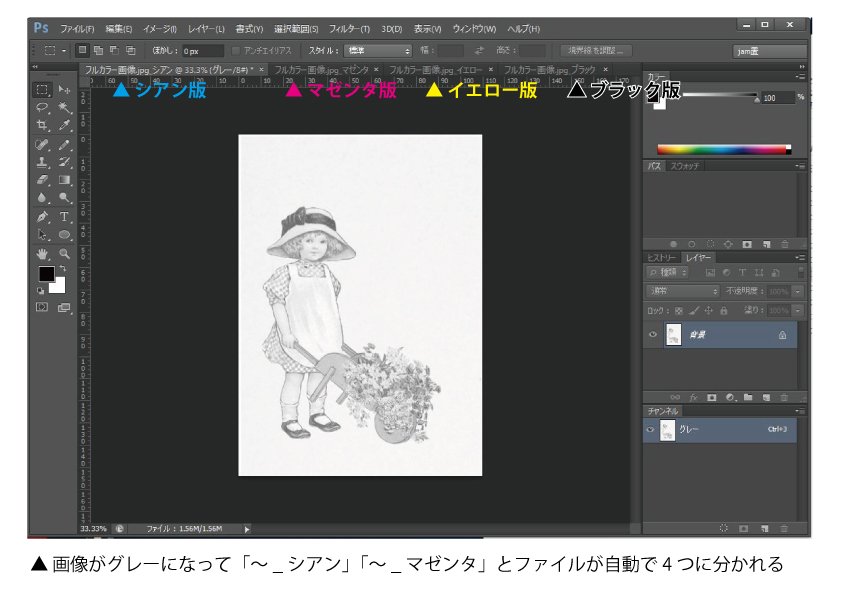Reset default foreground and background colors
Viewport: 842px width, 595px height.
(40, 291)
